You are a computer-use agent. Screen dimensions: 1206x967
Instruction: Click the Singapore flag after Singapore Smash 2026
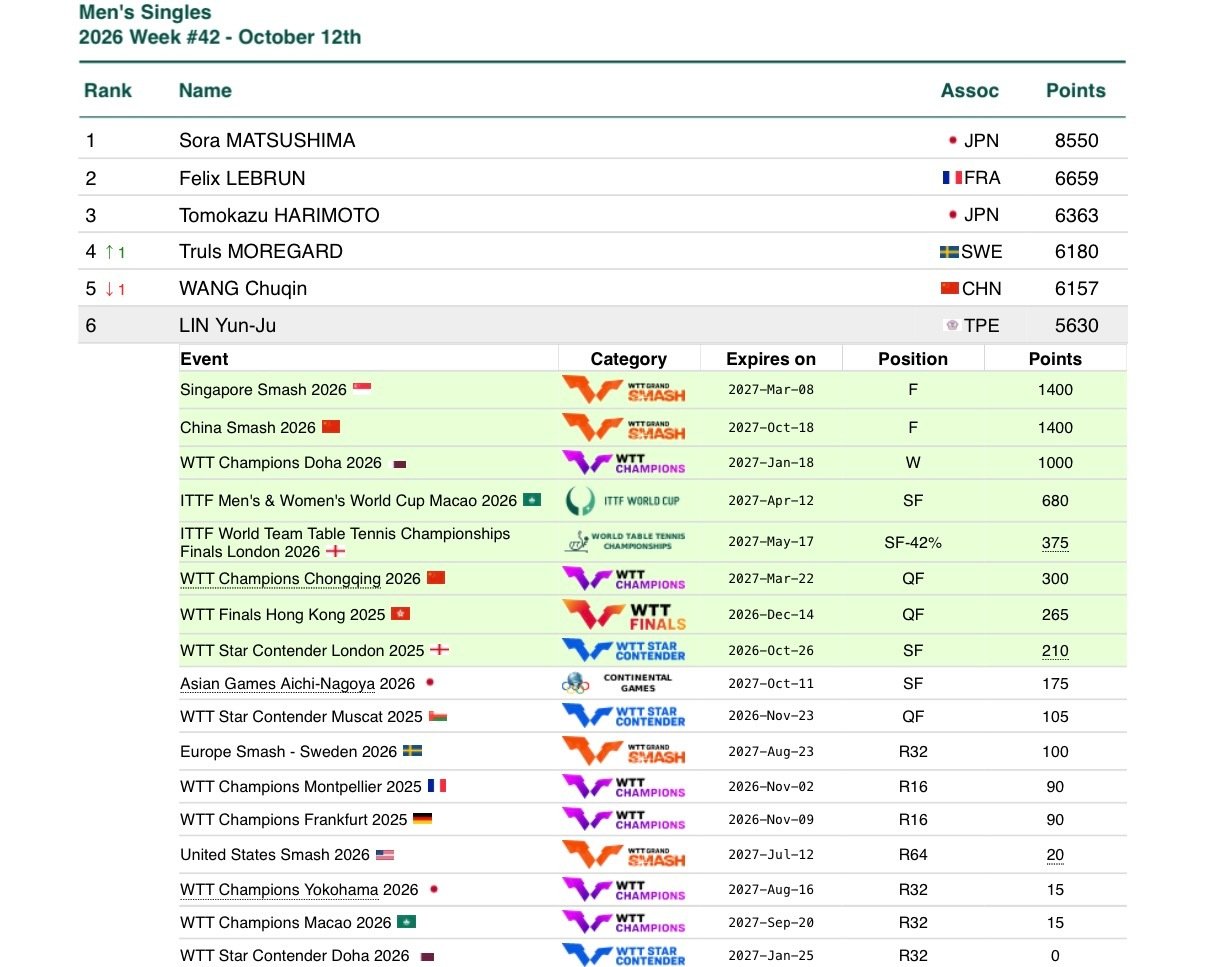tap(362, 389)
